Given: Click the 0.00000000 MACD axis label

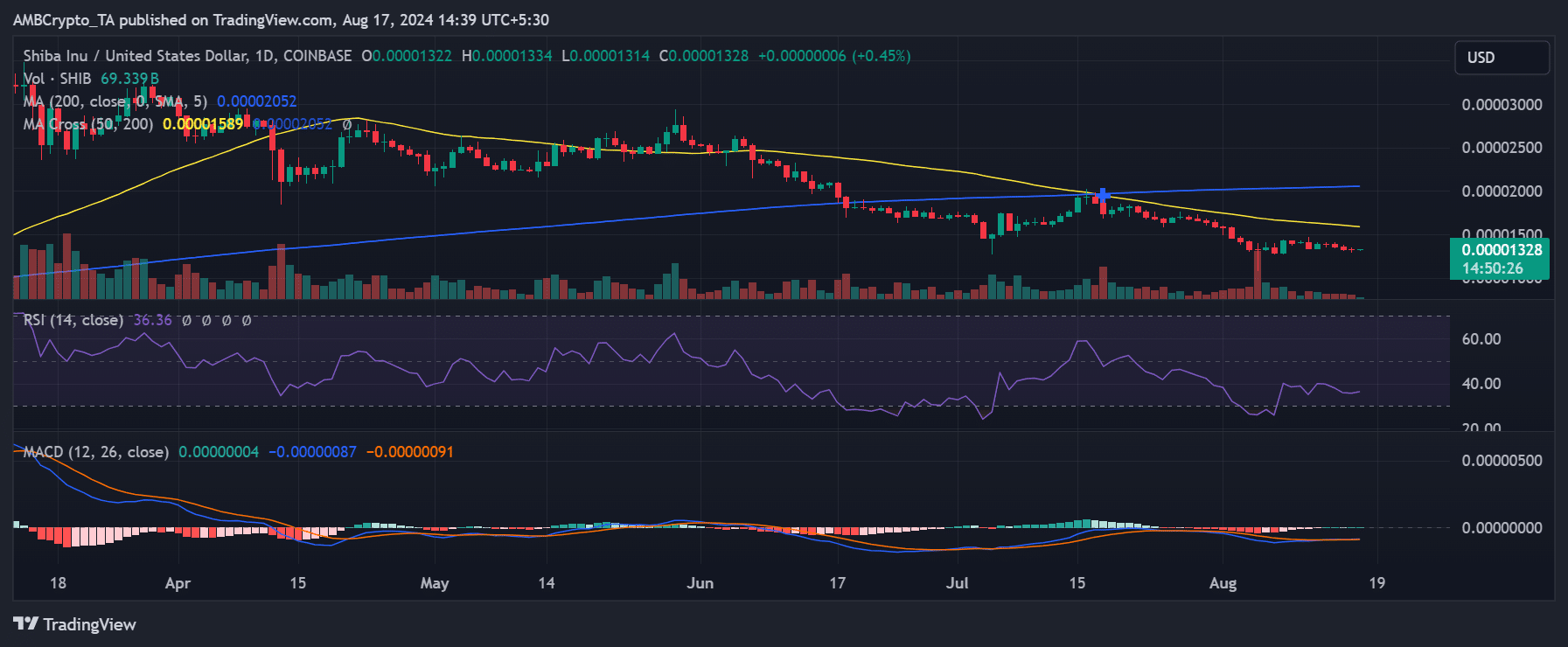Looking at the screenshot, I should pos(1502,528).
